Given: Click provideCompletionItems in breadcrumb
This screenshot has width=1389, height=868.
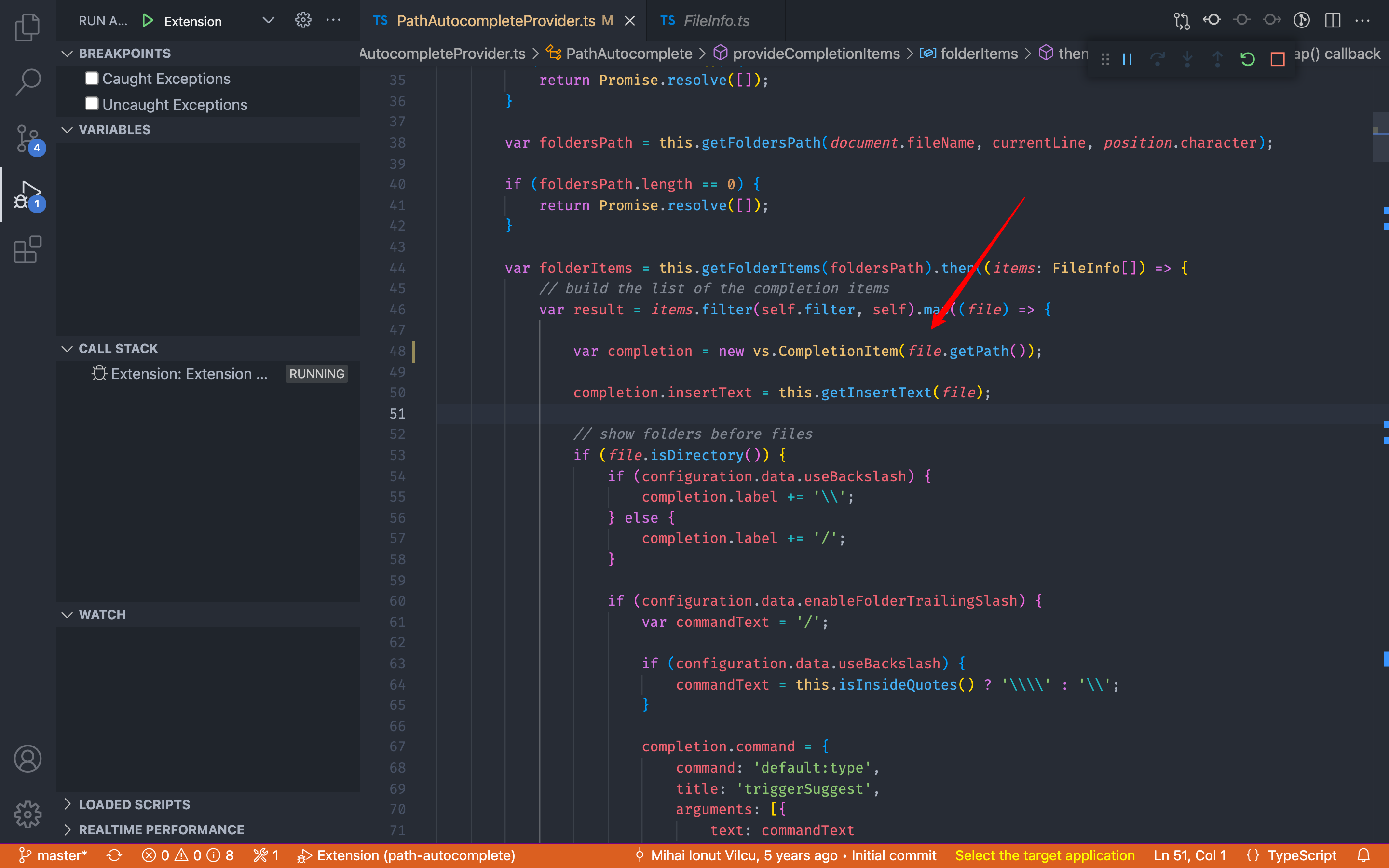Looking at the screenshot, I should tap(816, 54).
